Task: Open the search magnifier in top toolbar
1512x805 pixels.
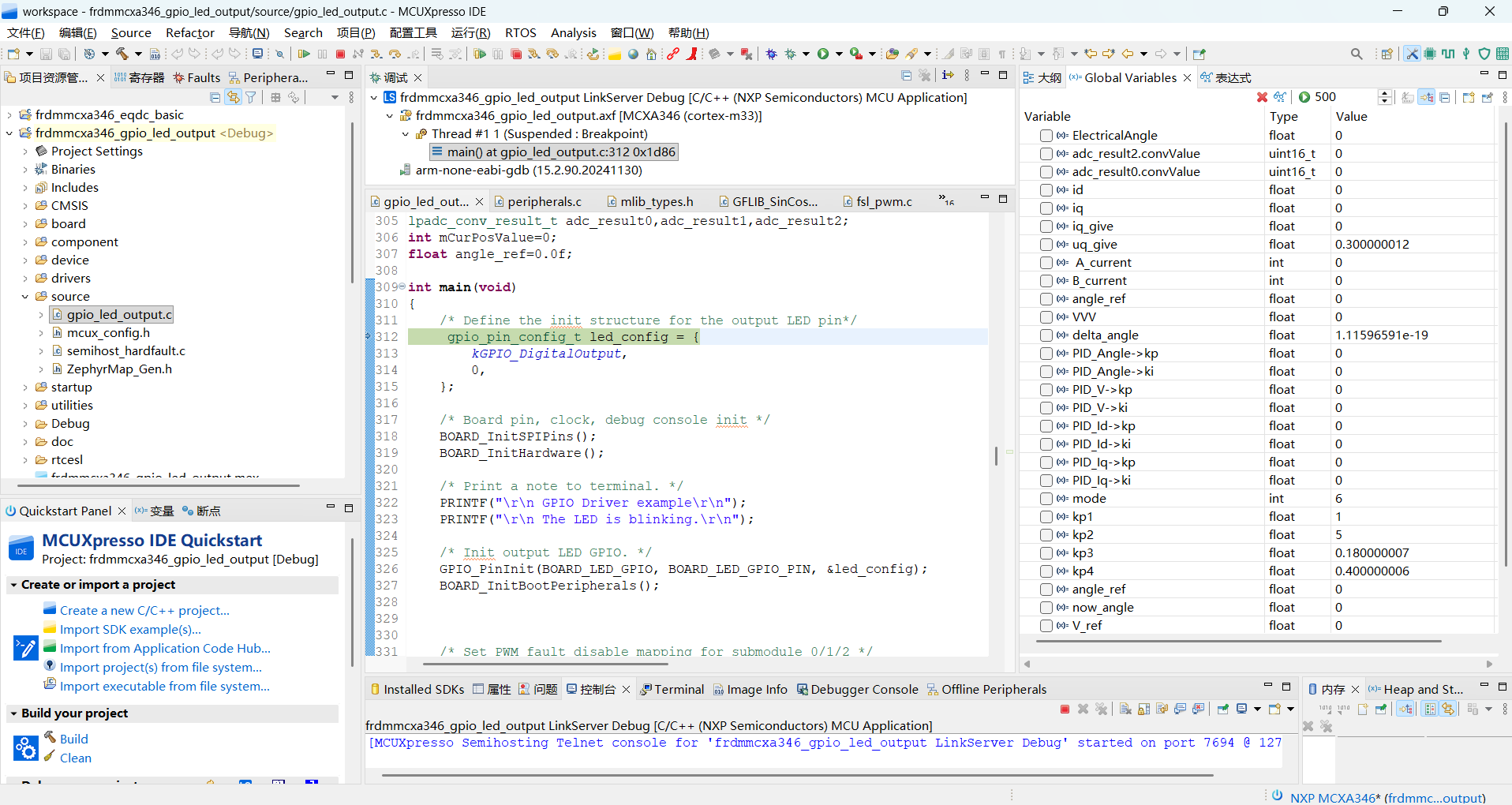Action: [x=1356, y=54]
